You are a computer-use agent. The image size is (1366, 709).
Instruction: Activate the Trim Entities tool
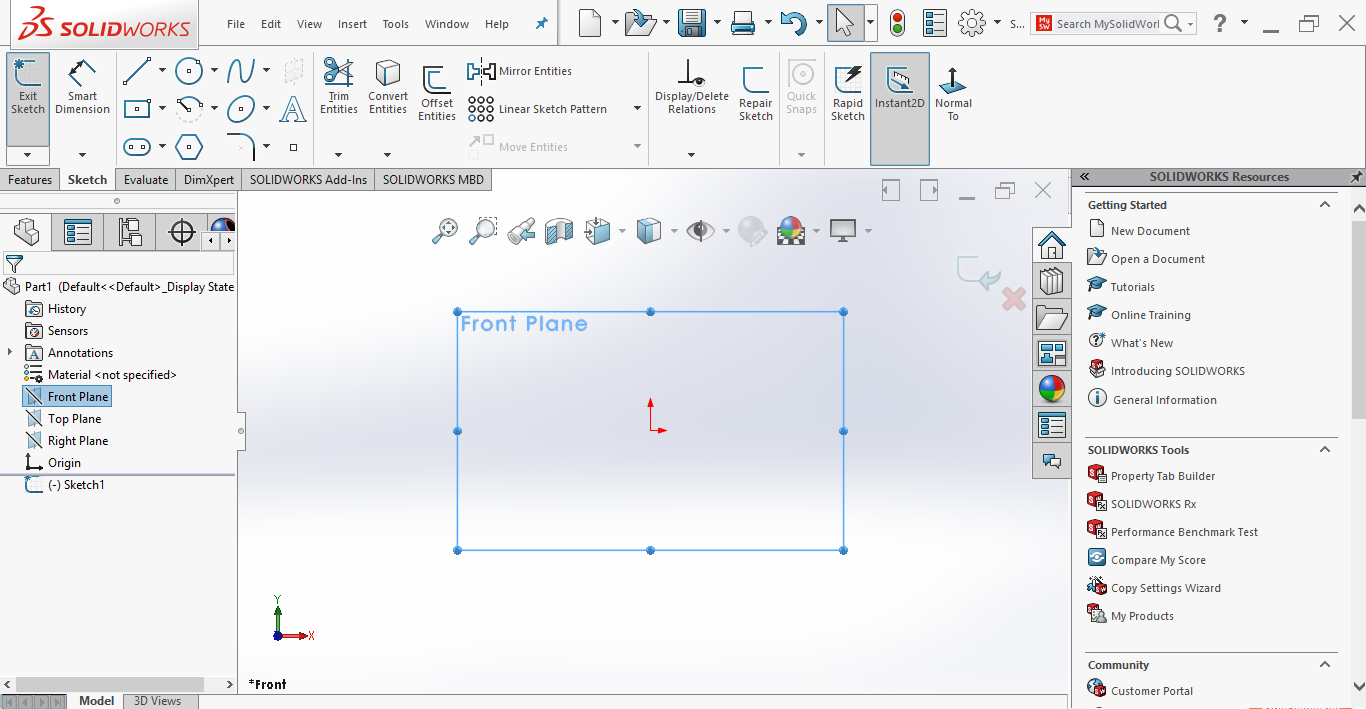pyautogui.click(x=338, y=88)
